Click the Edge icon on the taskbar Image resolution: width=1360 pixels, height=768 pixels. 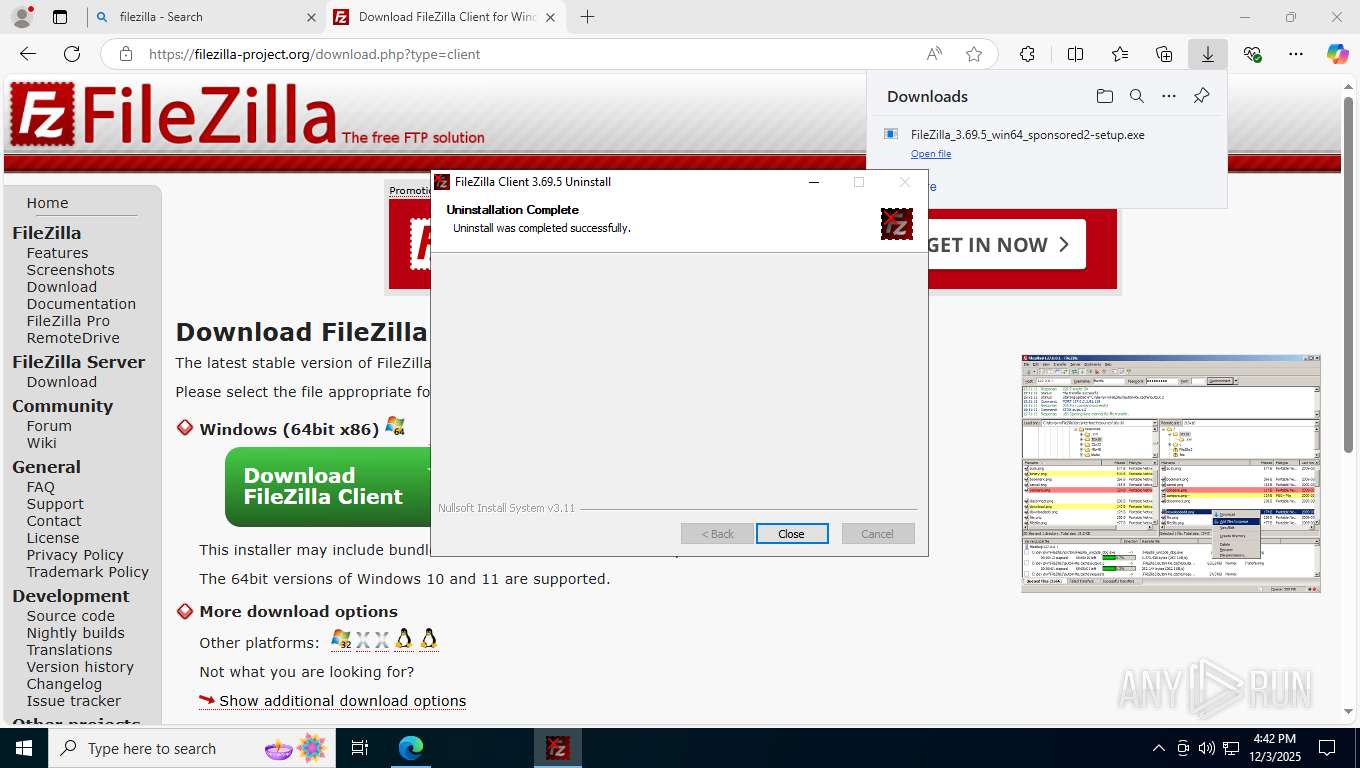[411, 748]
